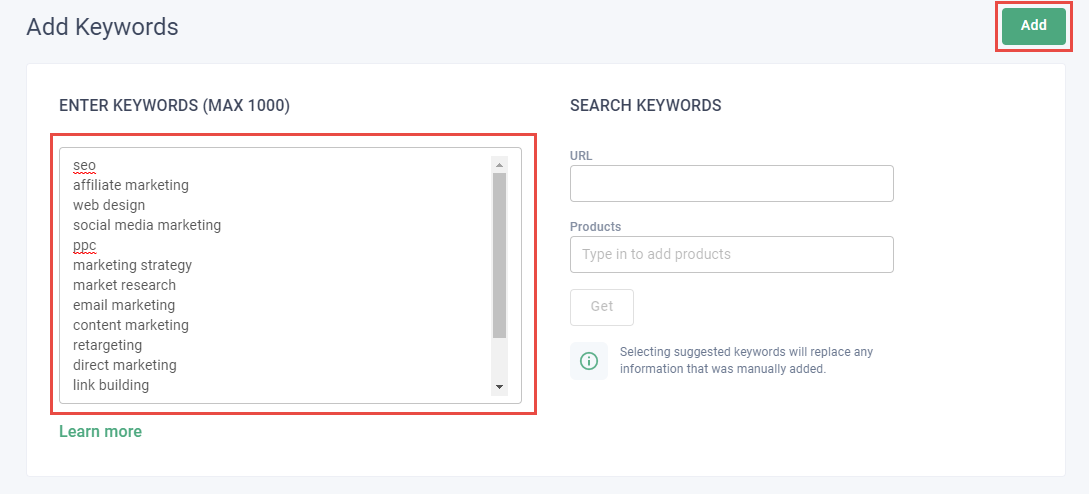Click the 'market research' keyword line
The width and height of the screenshot is (1089, 494).
pyautogui.click(x=124, y=285)
